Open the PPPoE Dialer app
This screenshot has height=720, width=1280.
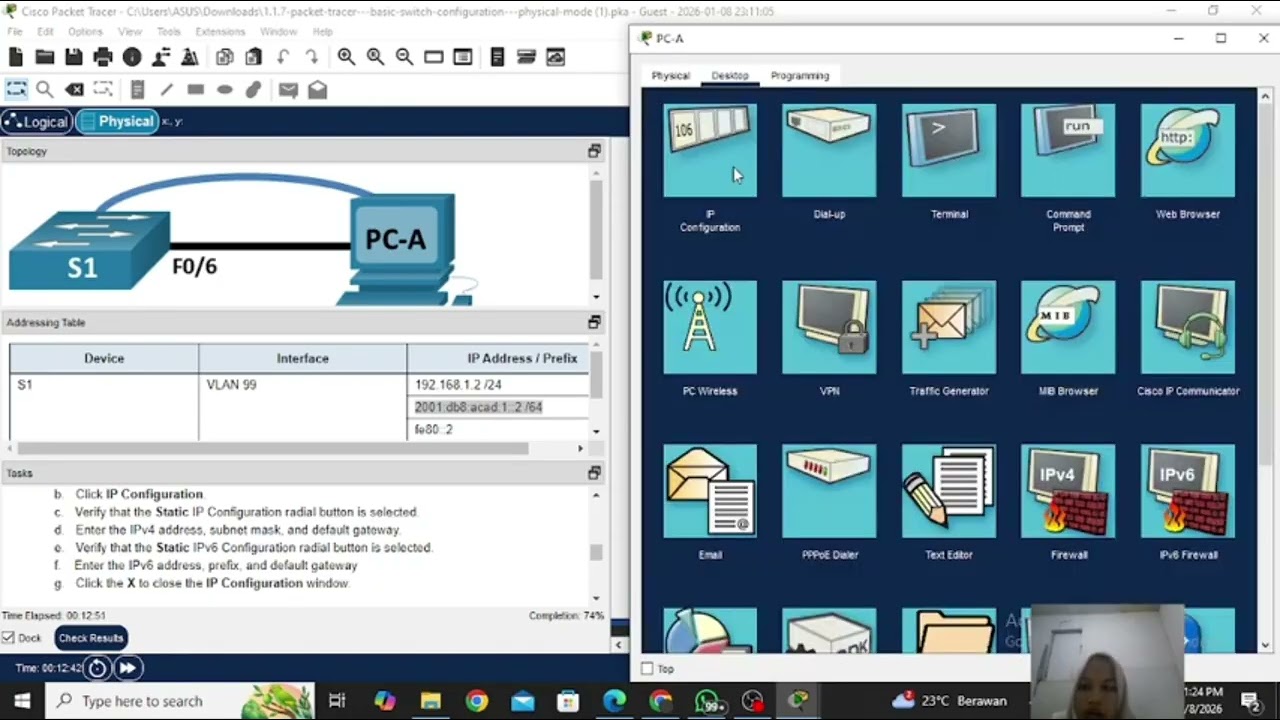(x=829, y=491)
